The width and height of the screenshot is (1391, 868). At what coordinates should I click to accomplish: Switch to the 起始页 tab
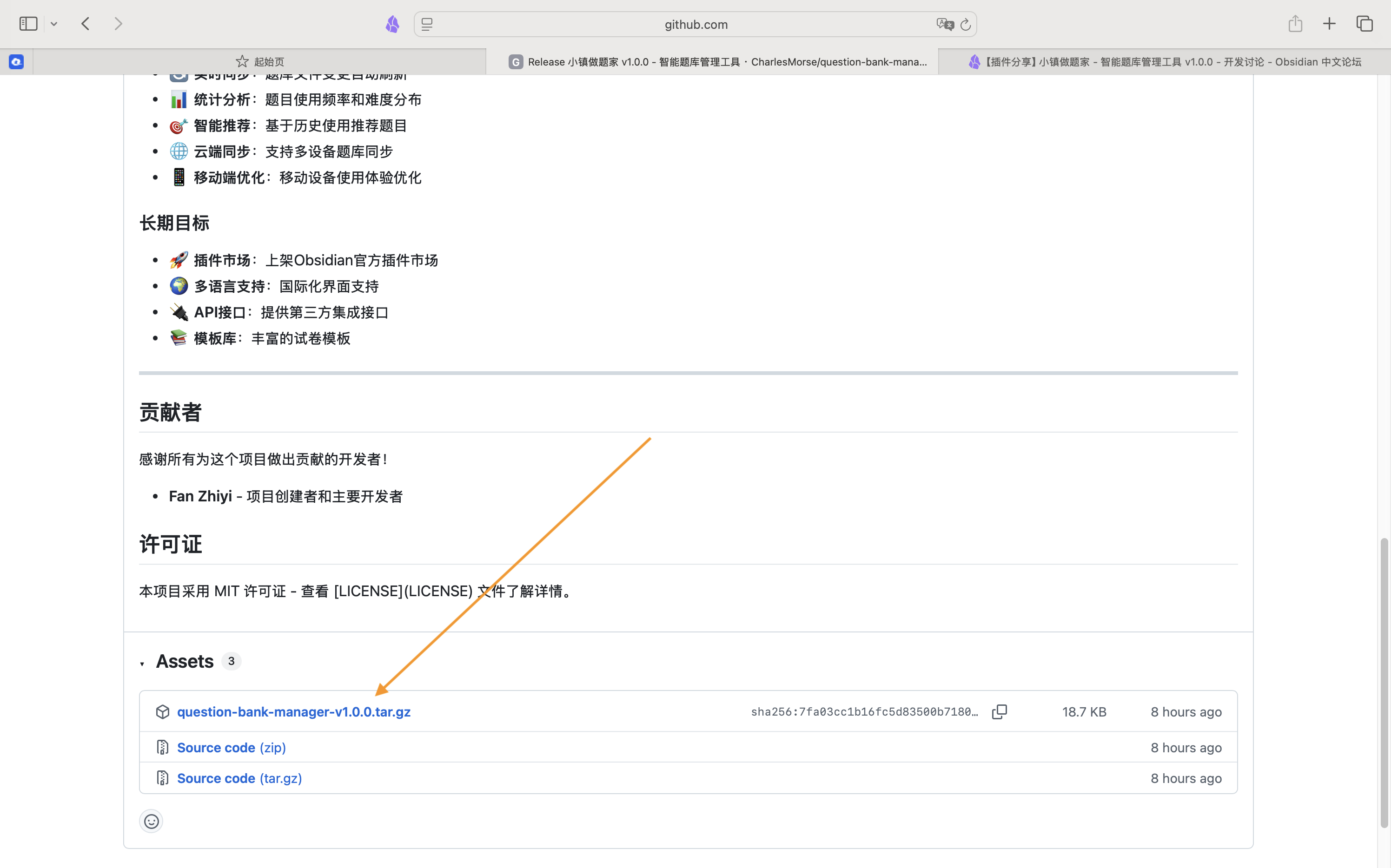coord(259,62)
